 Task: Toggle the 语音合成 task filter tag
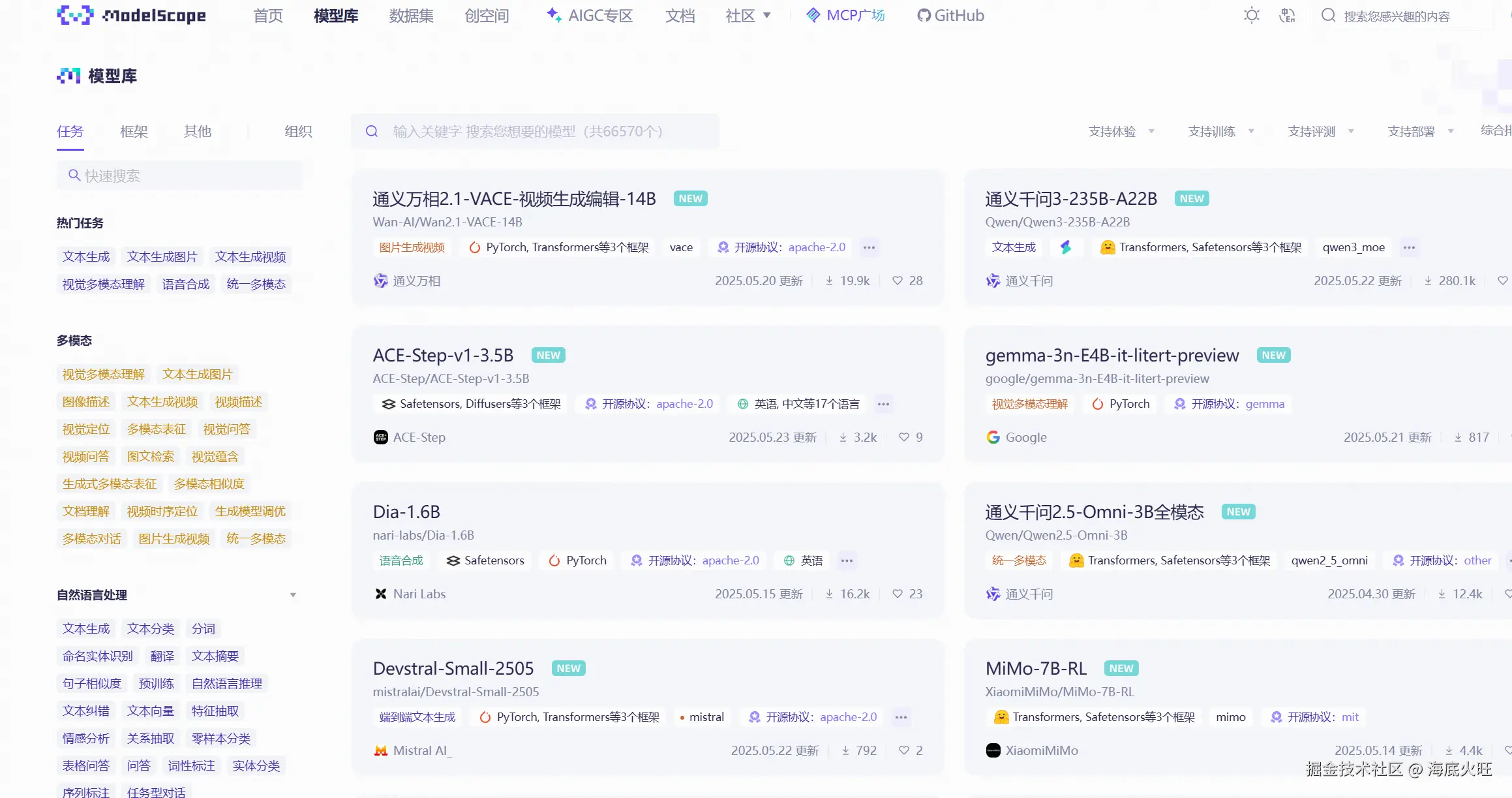pos(186,284)
